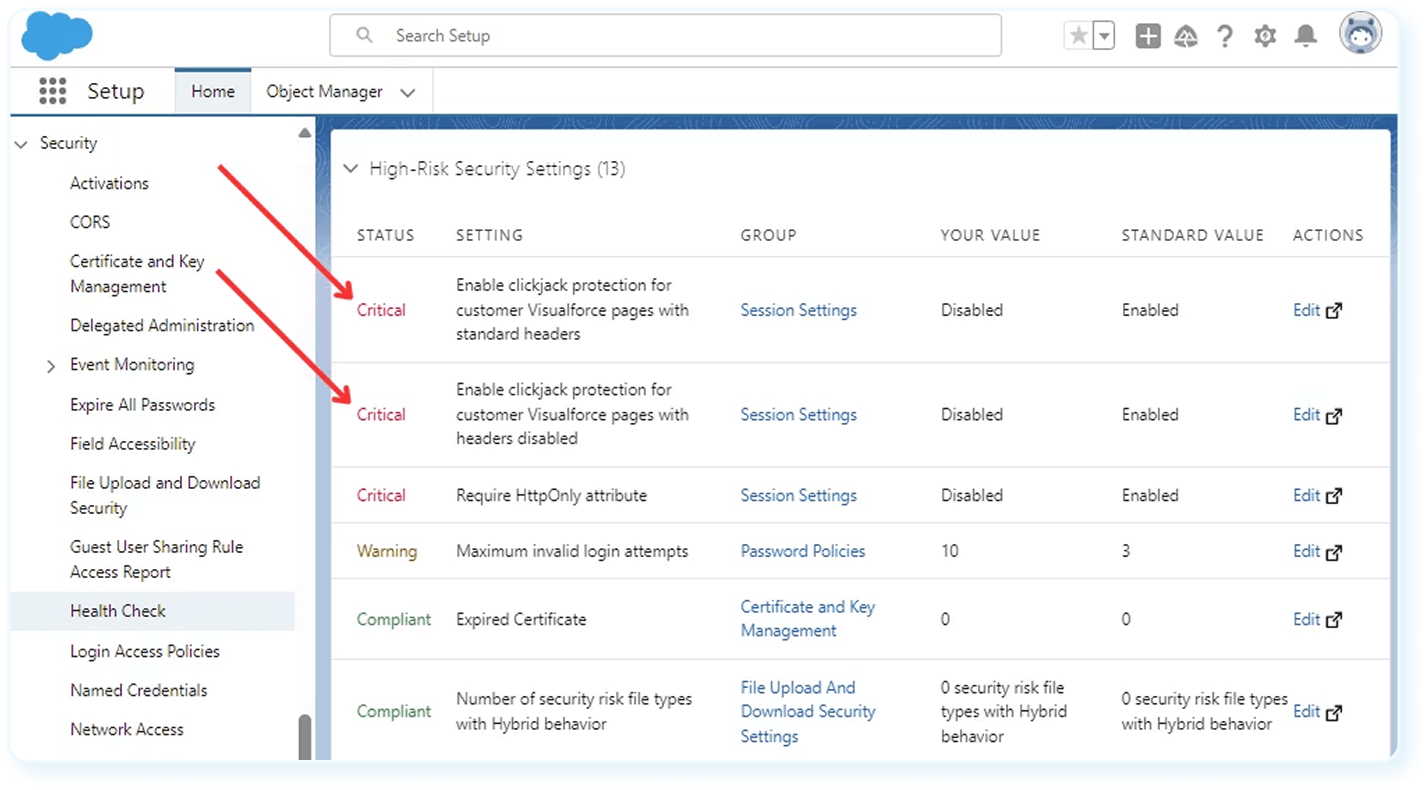This screenshot has width=1428, height=790.
Task: Click Compliant status for Expired Certificate
Action: coord(394,619)
